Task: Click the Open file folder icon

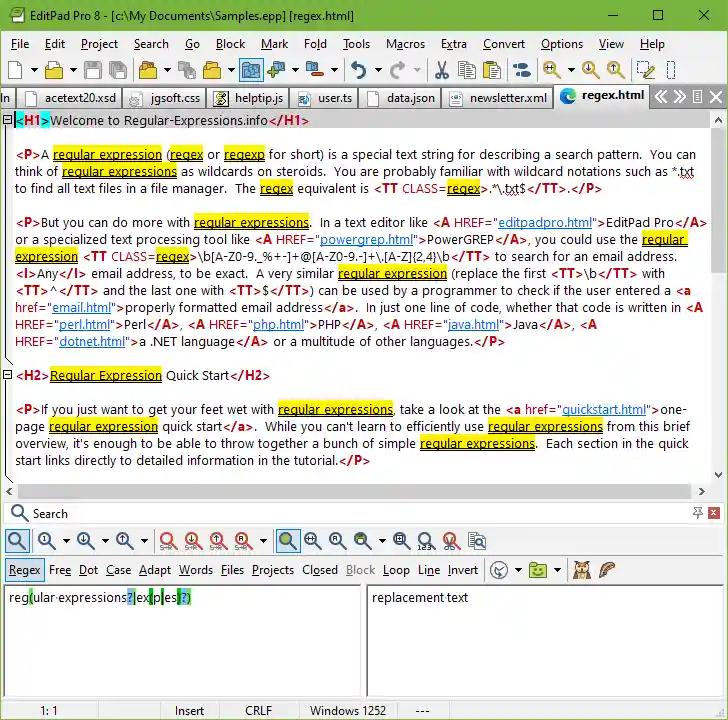Action: click(54, 70)
